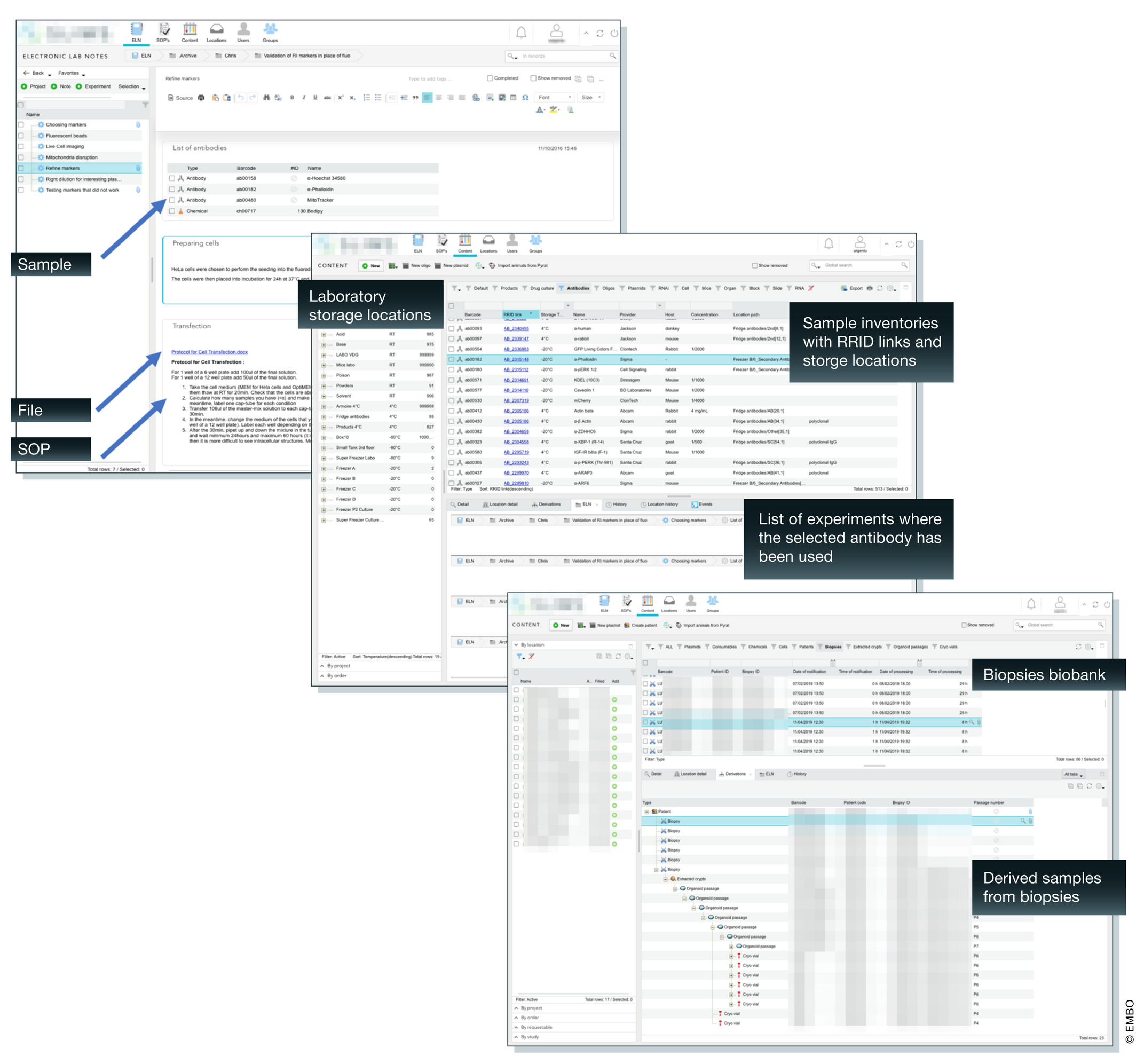Click Archive breadcrumb in ELN window

pos(184,56)
